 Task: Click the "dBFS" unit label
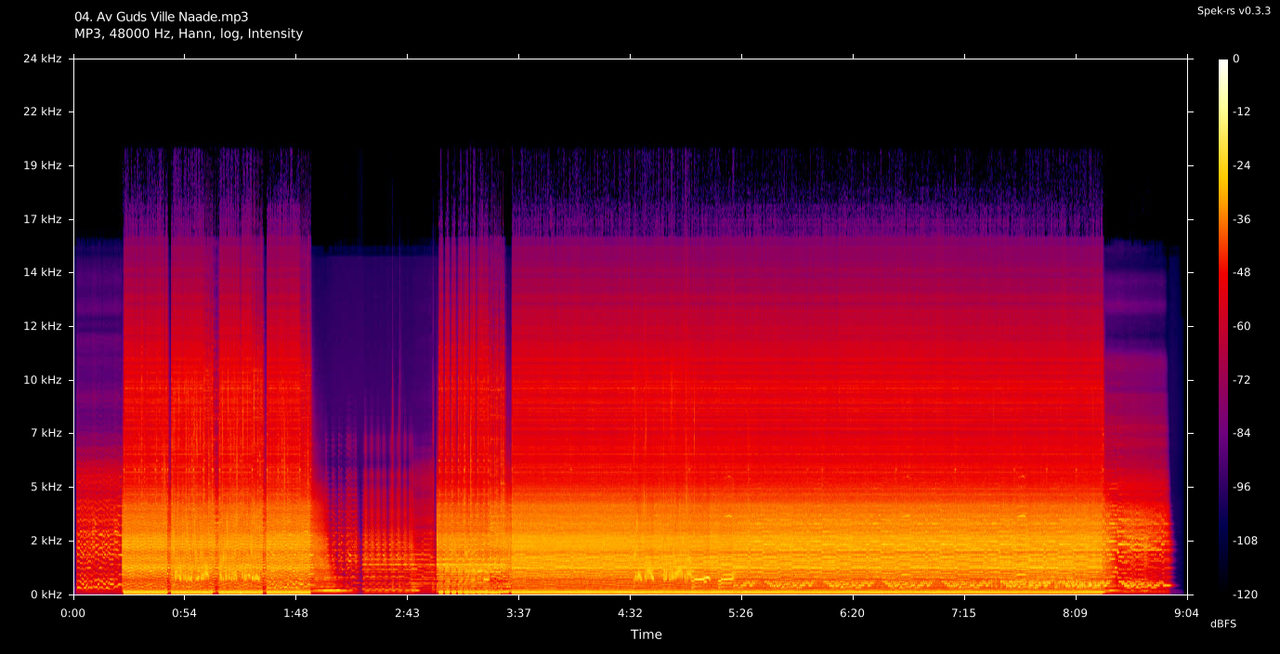click(1223, 624)
